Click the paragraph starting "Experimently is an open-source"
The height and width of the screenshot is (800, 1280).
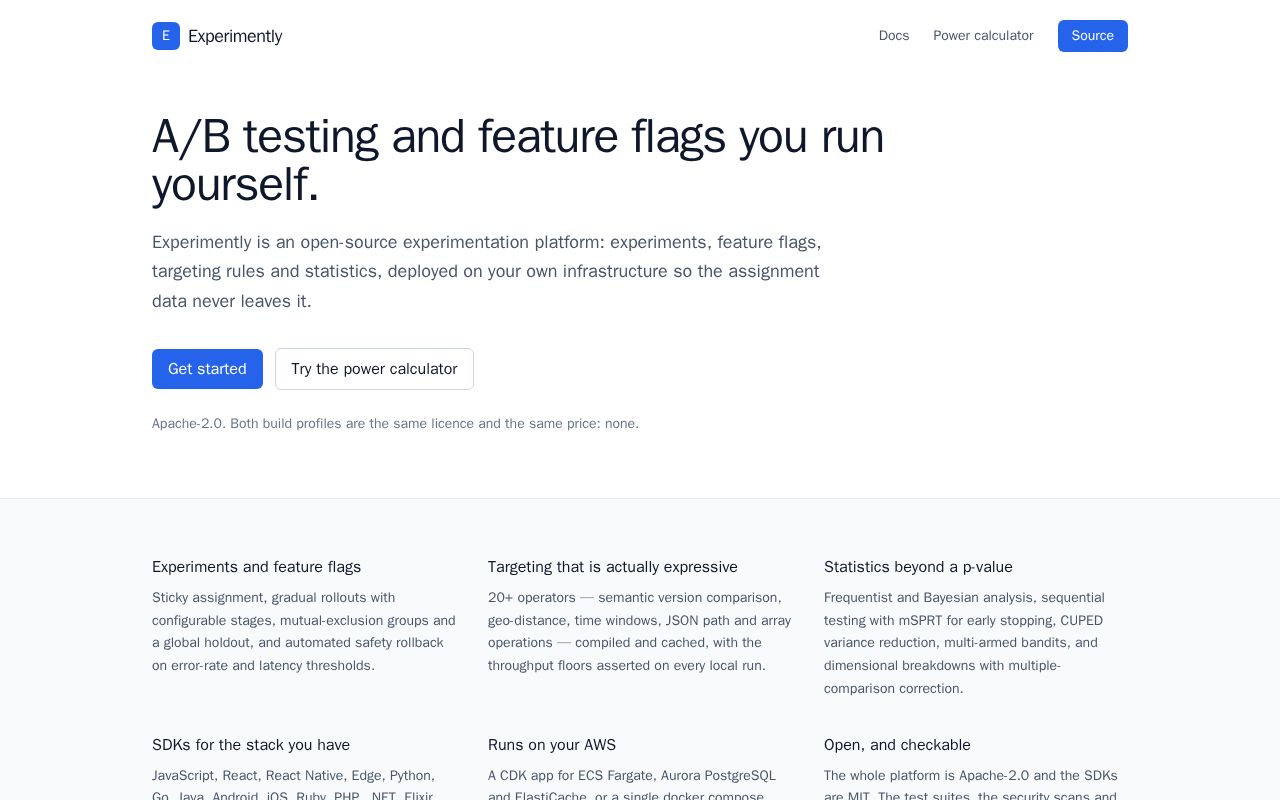pyautogui.click(x=487, y=272)
